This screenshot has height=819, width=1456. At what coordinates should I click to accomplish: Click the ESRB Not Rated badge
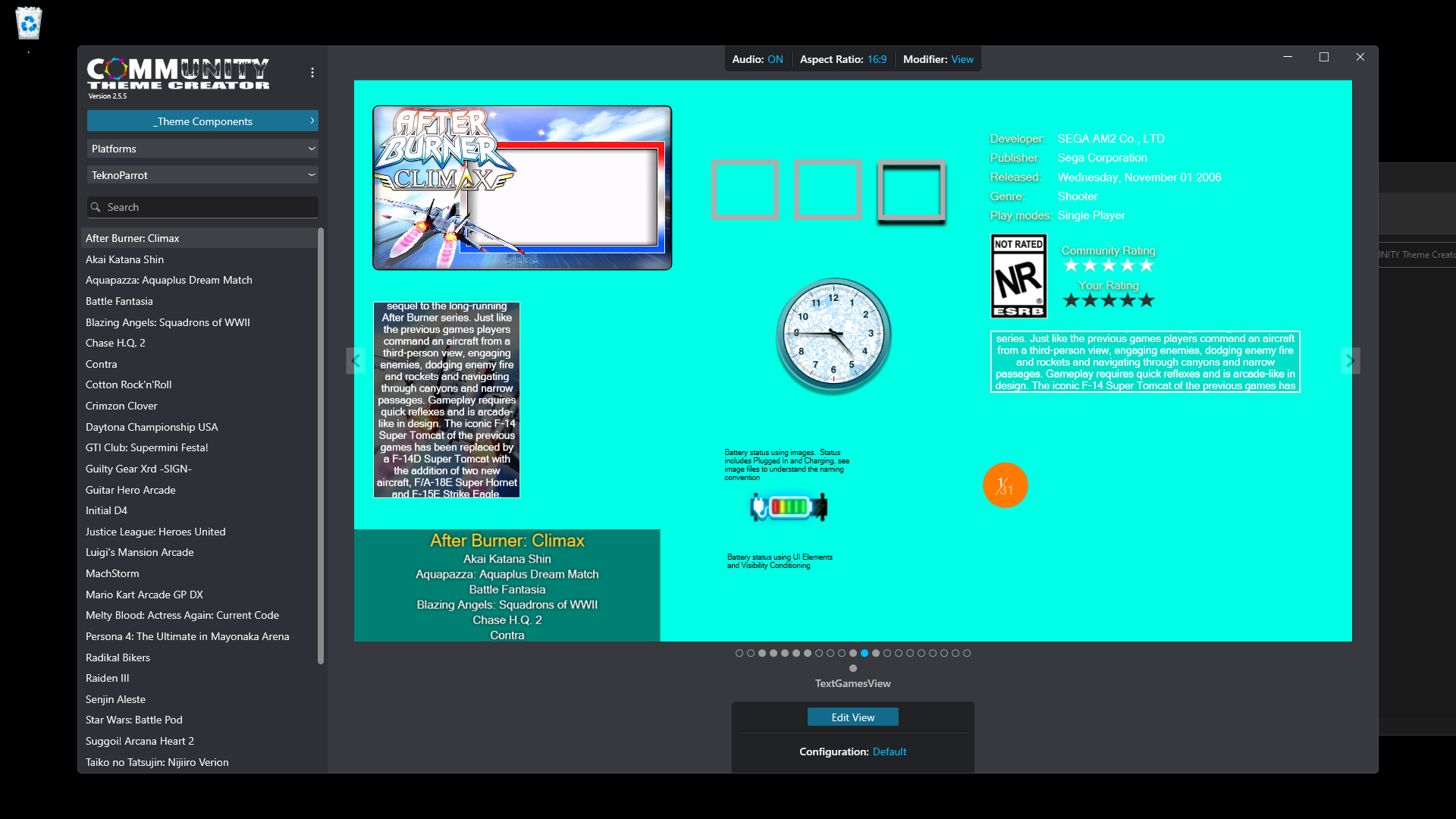[x=1019, y=276]
